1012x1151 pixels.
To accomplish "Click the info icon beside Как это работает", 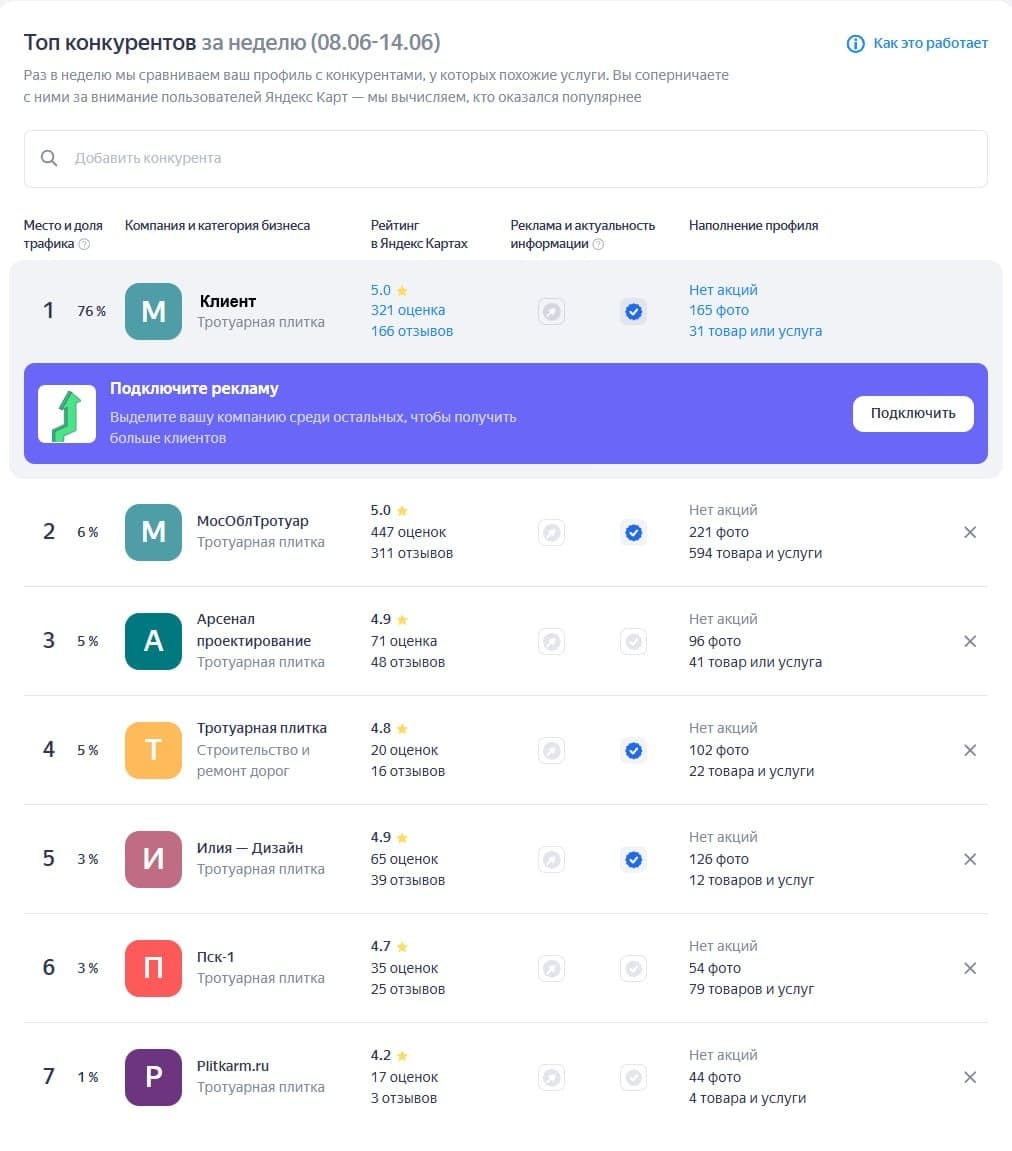I will tap(855, 44).
